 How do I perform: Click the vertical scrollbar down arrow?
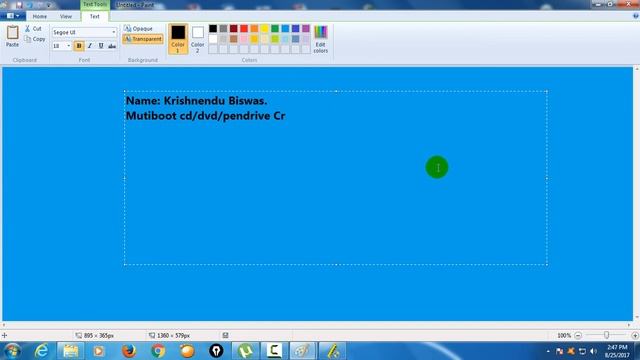tap(637, 317)
